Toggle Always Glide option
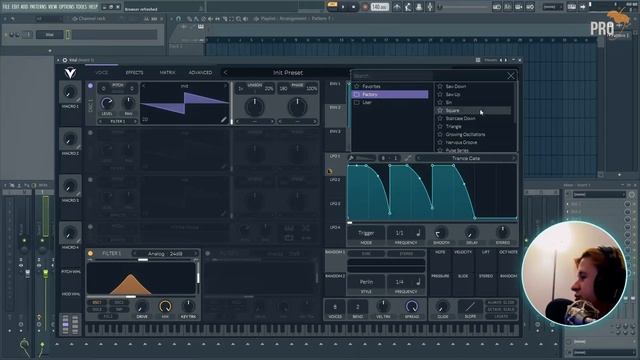The image size is (640, 360). (501, 302)
